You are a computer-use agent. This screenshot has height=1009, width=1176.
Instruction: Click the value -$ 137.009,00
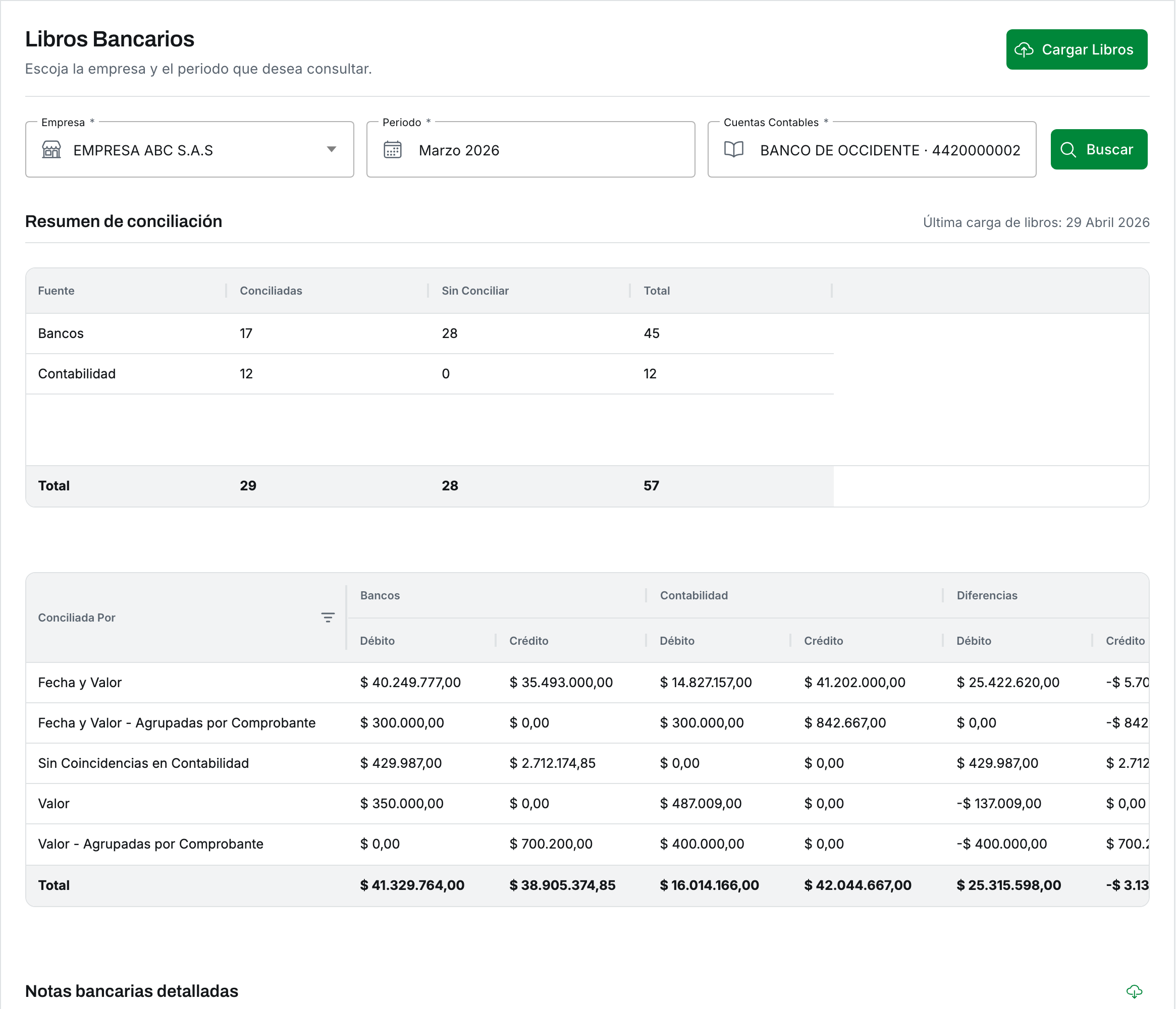tap(999, 804)
